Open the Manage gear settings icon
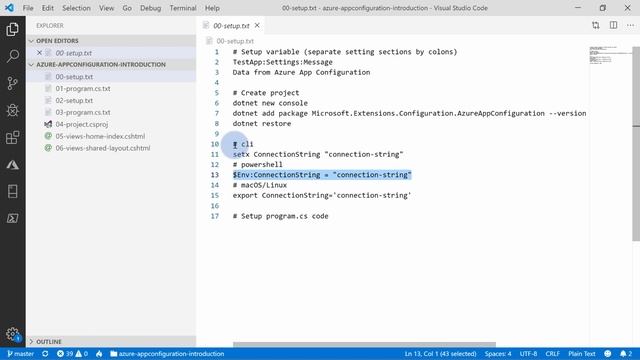The height and width of the screenshot is (360, 640). (x=12, y=334)
